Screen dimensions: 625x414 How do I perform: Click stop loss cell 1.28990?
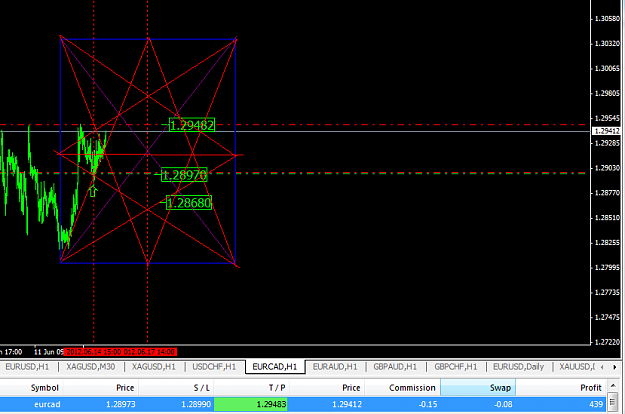(x=196, y=404)
